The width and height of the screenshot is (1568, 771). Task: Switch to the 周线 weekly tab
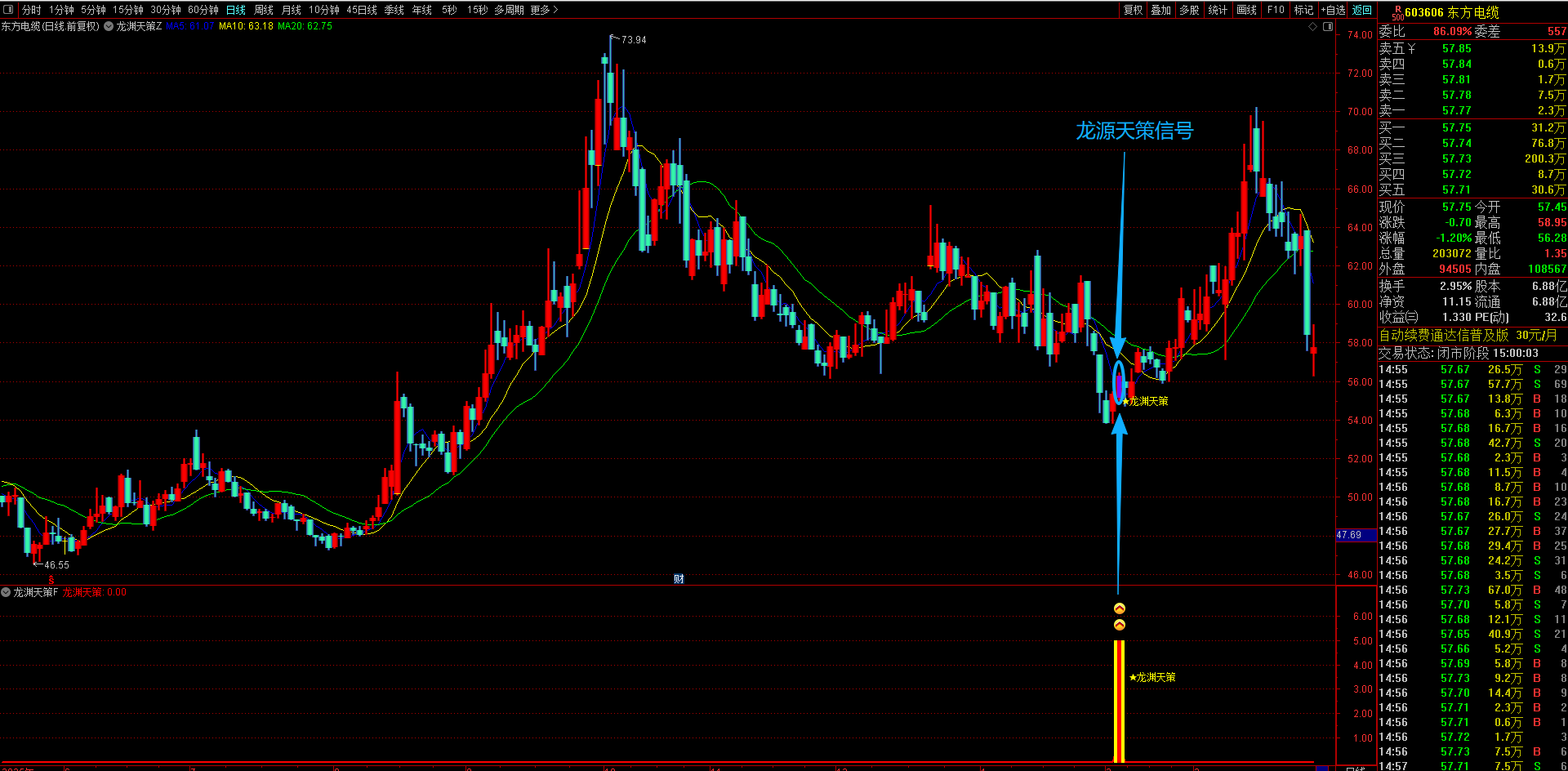(x=264, y=10)
